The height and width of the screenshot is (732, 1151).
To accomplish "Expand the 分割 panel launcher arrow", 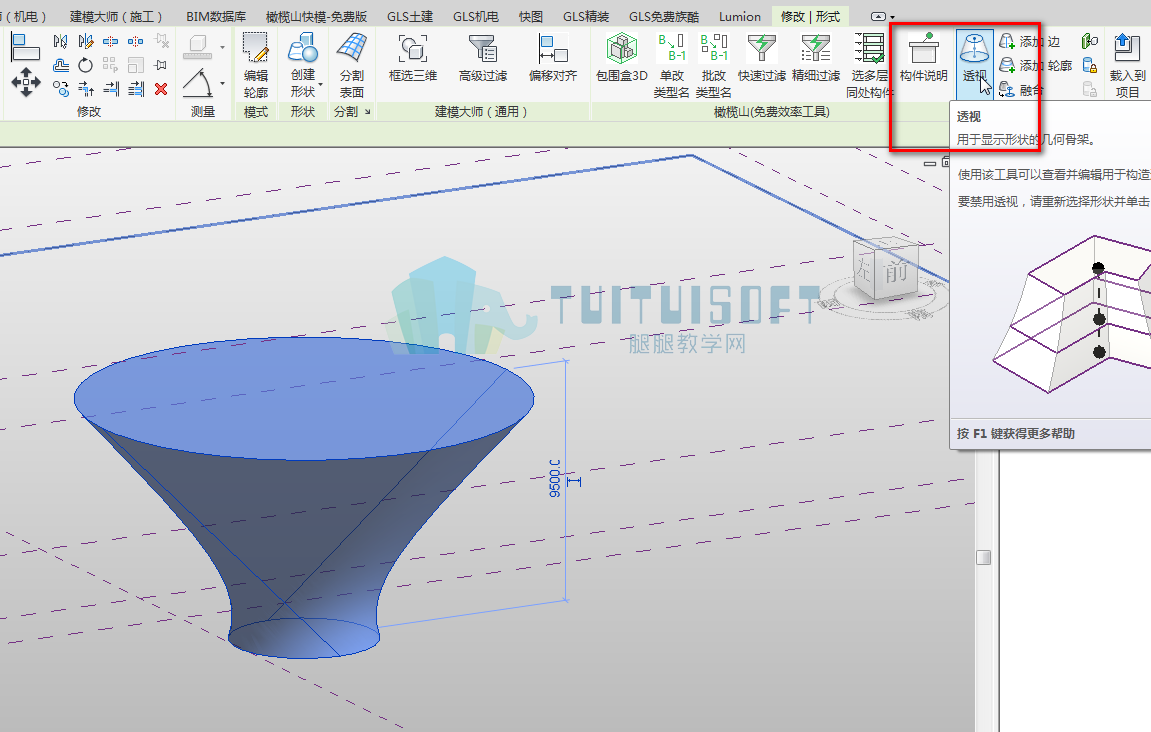I will point(368,112).
